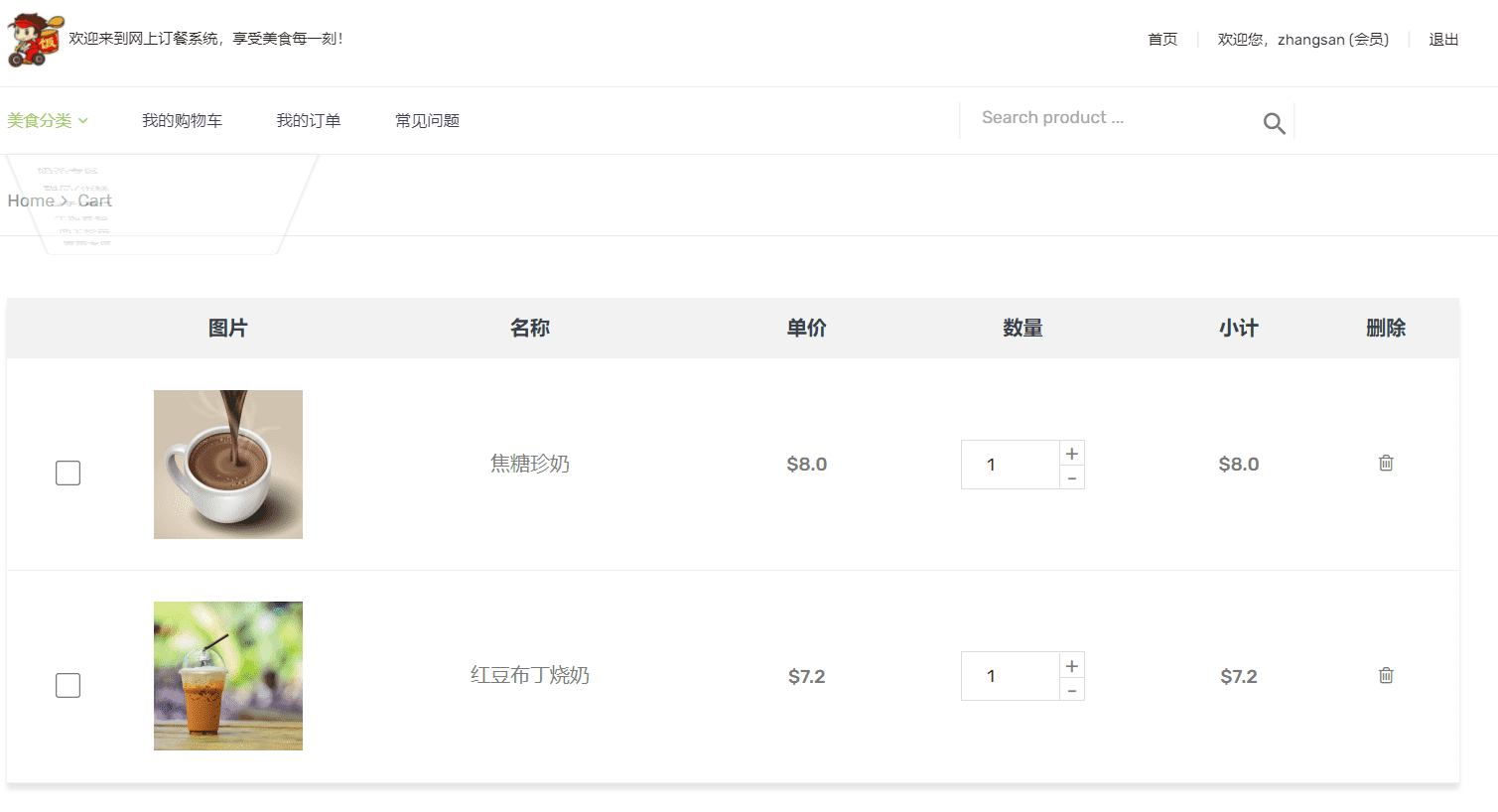Click the Home breadcrumb link
The image size is (1498, 812).
coord(31,201)
